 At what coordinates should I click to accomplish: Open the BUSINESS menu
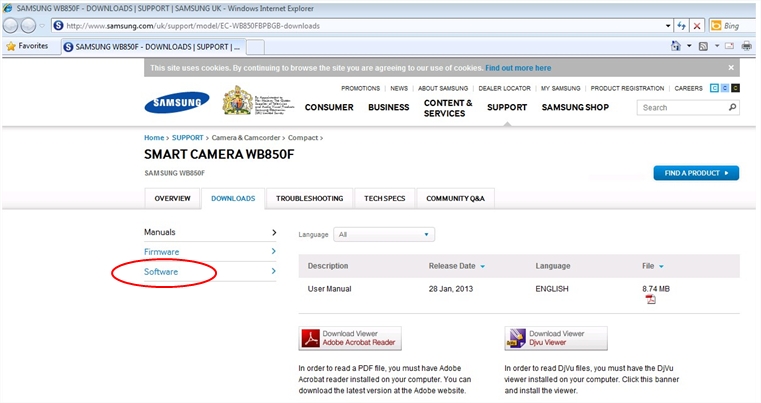point(388,107)
